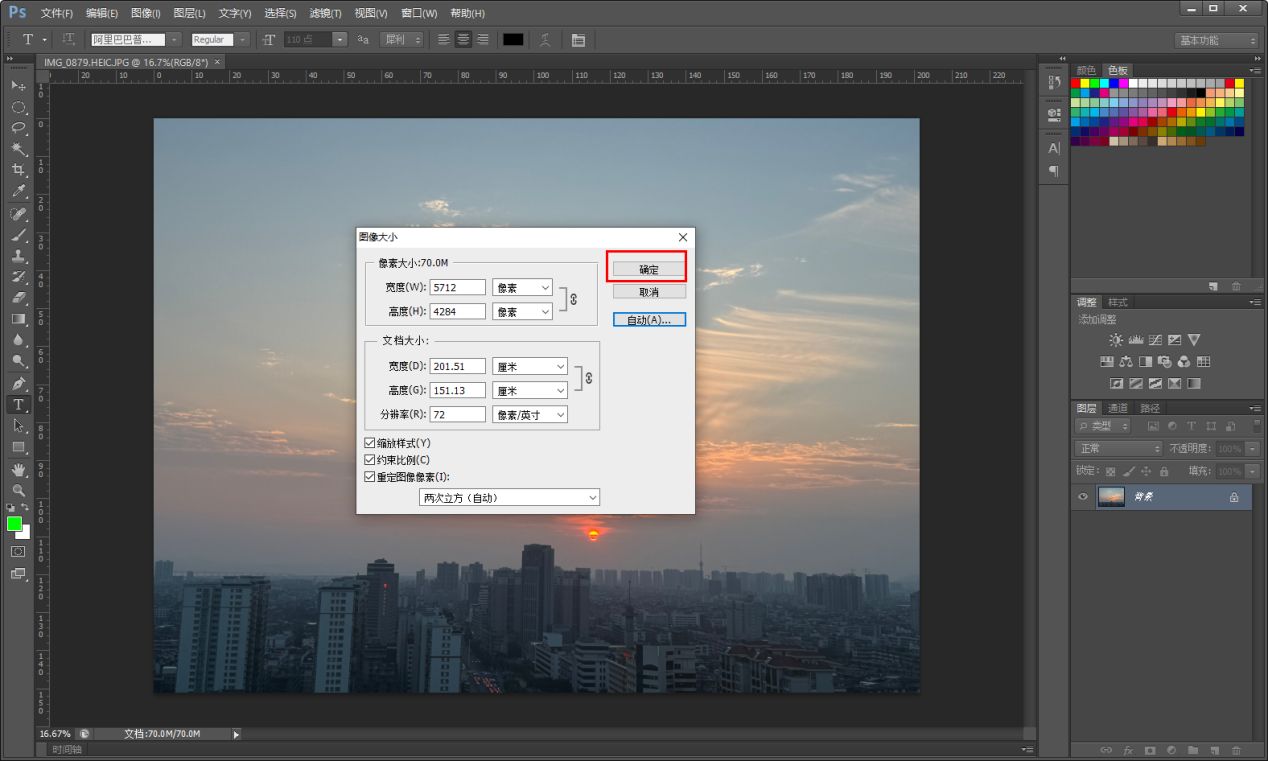Center-align text in options bar

[x=463, y=39]
